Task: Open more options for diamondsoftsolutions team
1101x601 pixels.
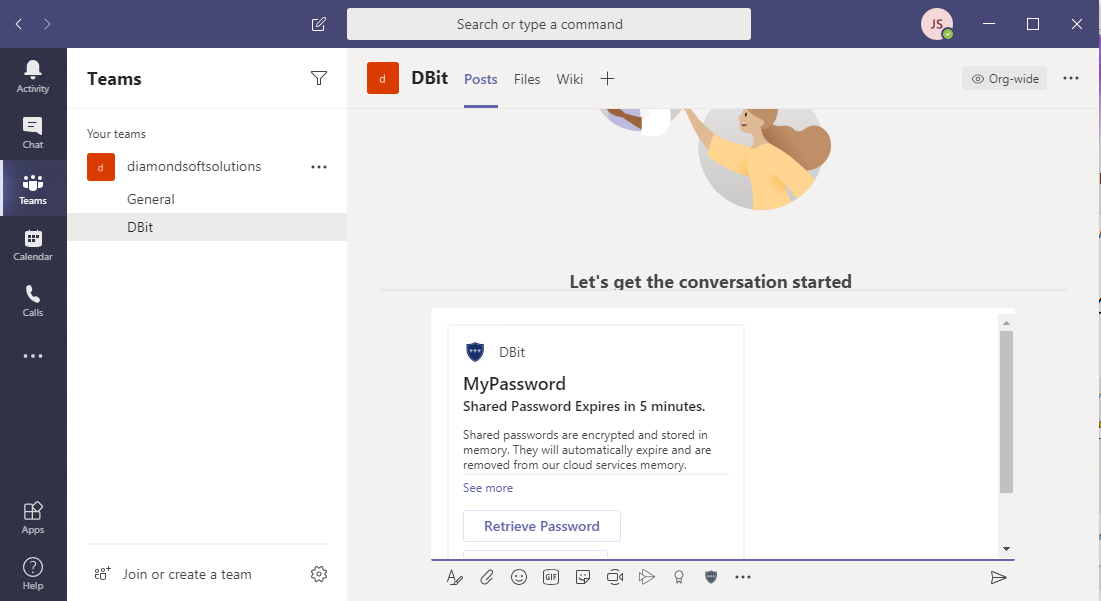Action: (x=319, y=167)
